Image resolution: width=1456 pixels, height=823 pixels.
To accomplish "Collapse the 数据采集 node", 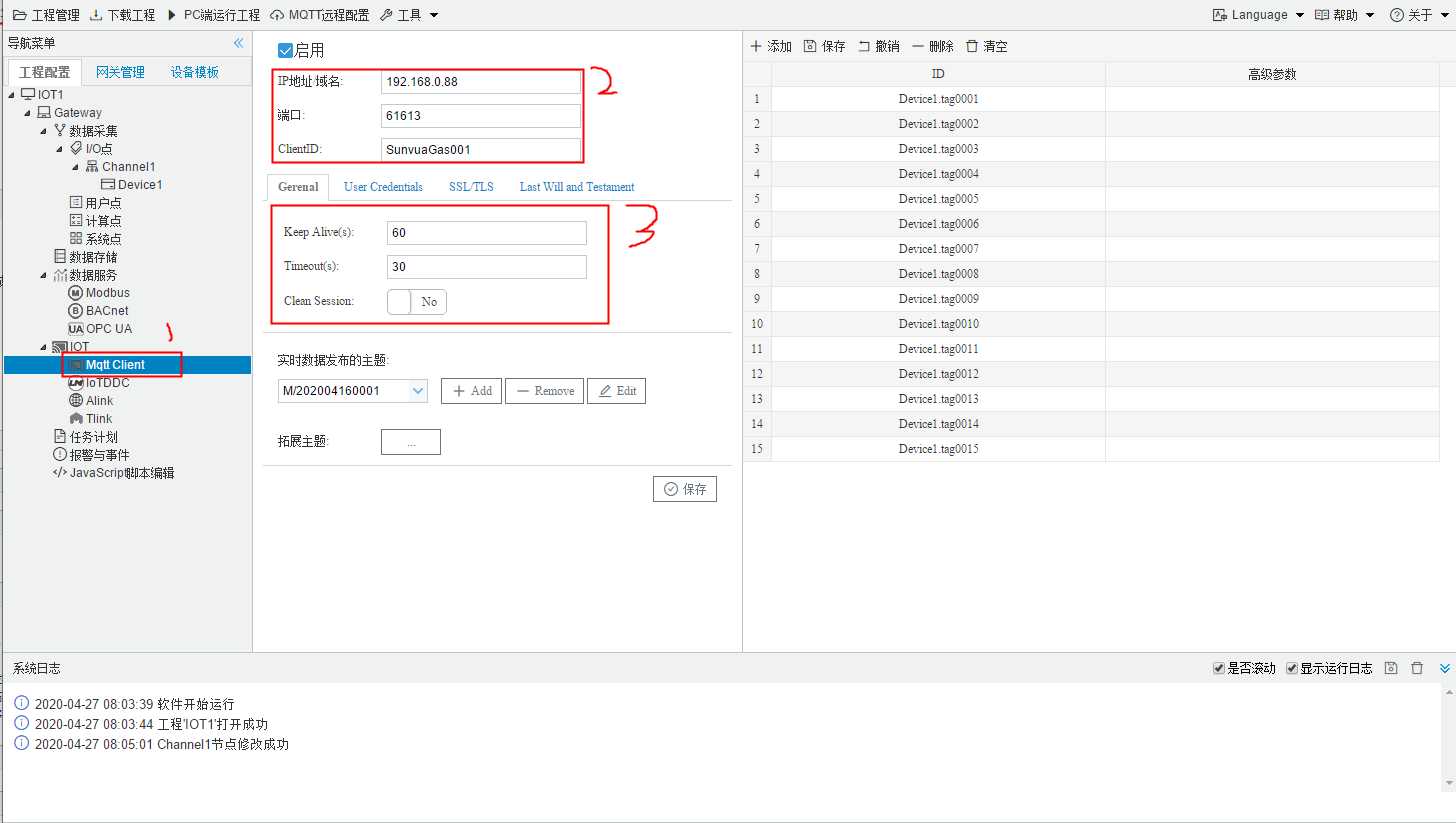I will 44,131.
